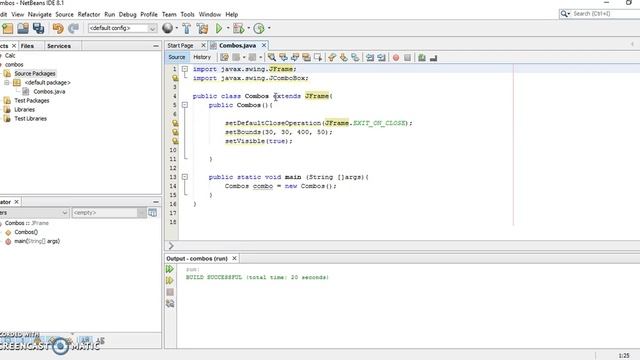Open the Refactor menu
Screen dimensions: 640x360
[x=89, y=14]
